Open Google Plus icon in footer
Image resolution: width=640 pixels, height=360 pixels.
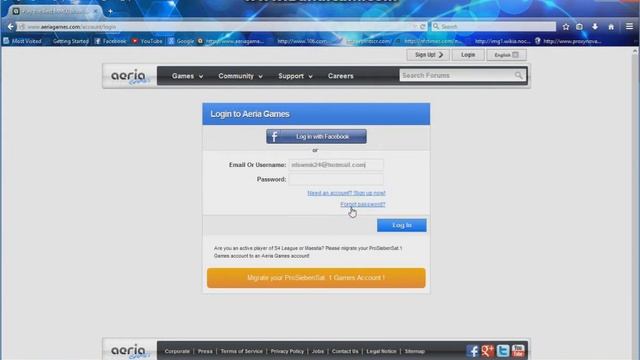(x=487, y=351)
